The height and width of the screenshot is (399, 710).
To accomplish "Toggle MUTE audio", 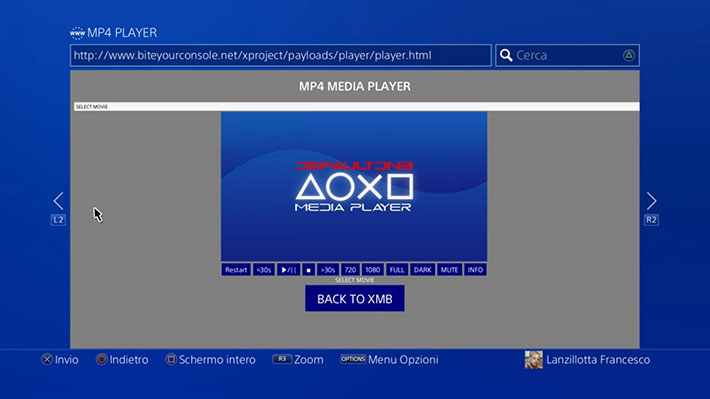I will click(449, 270).
